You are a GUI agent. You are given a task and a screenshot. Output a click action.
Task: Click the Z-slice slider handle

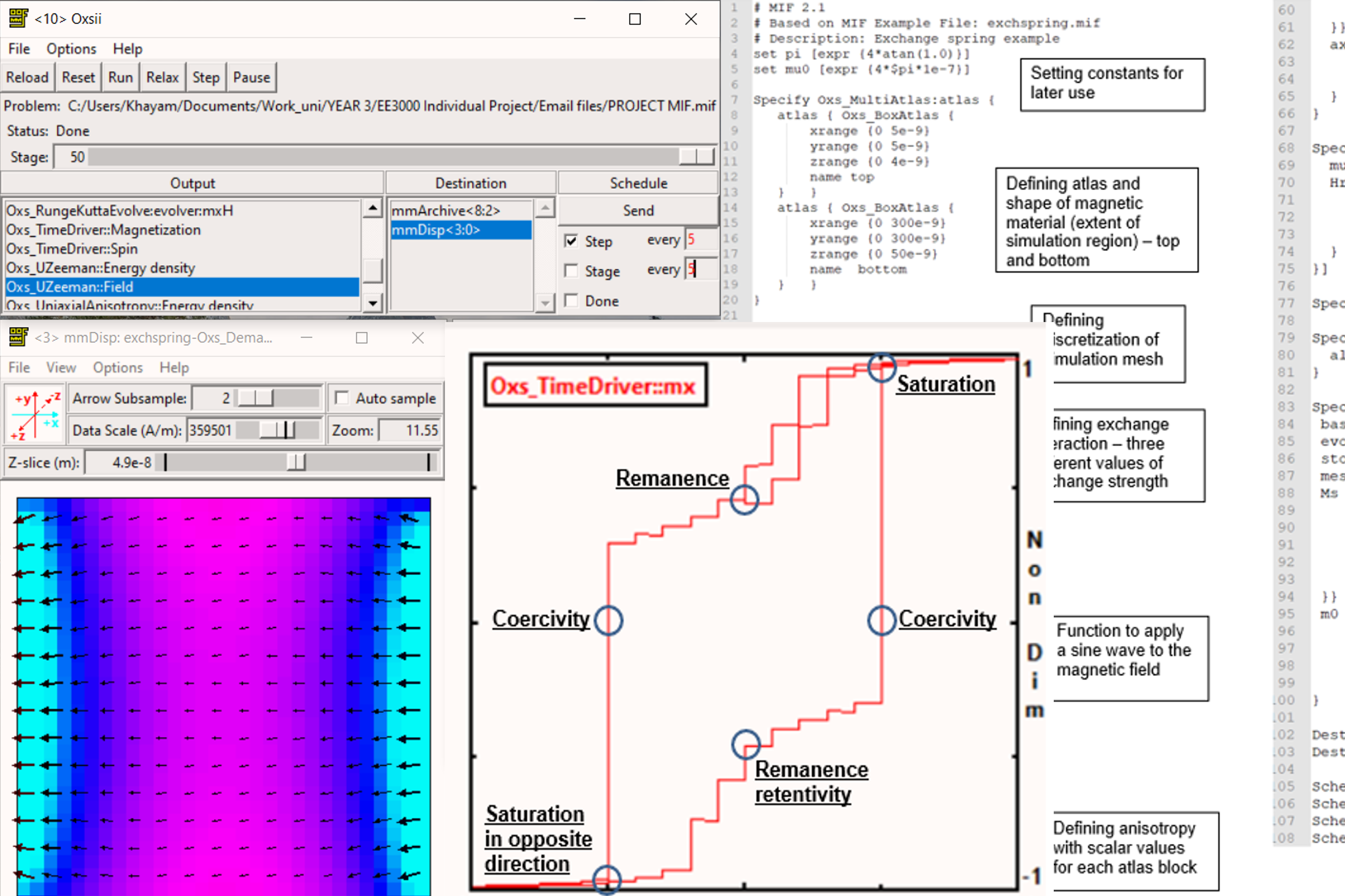pos(296,462)
